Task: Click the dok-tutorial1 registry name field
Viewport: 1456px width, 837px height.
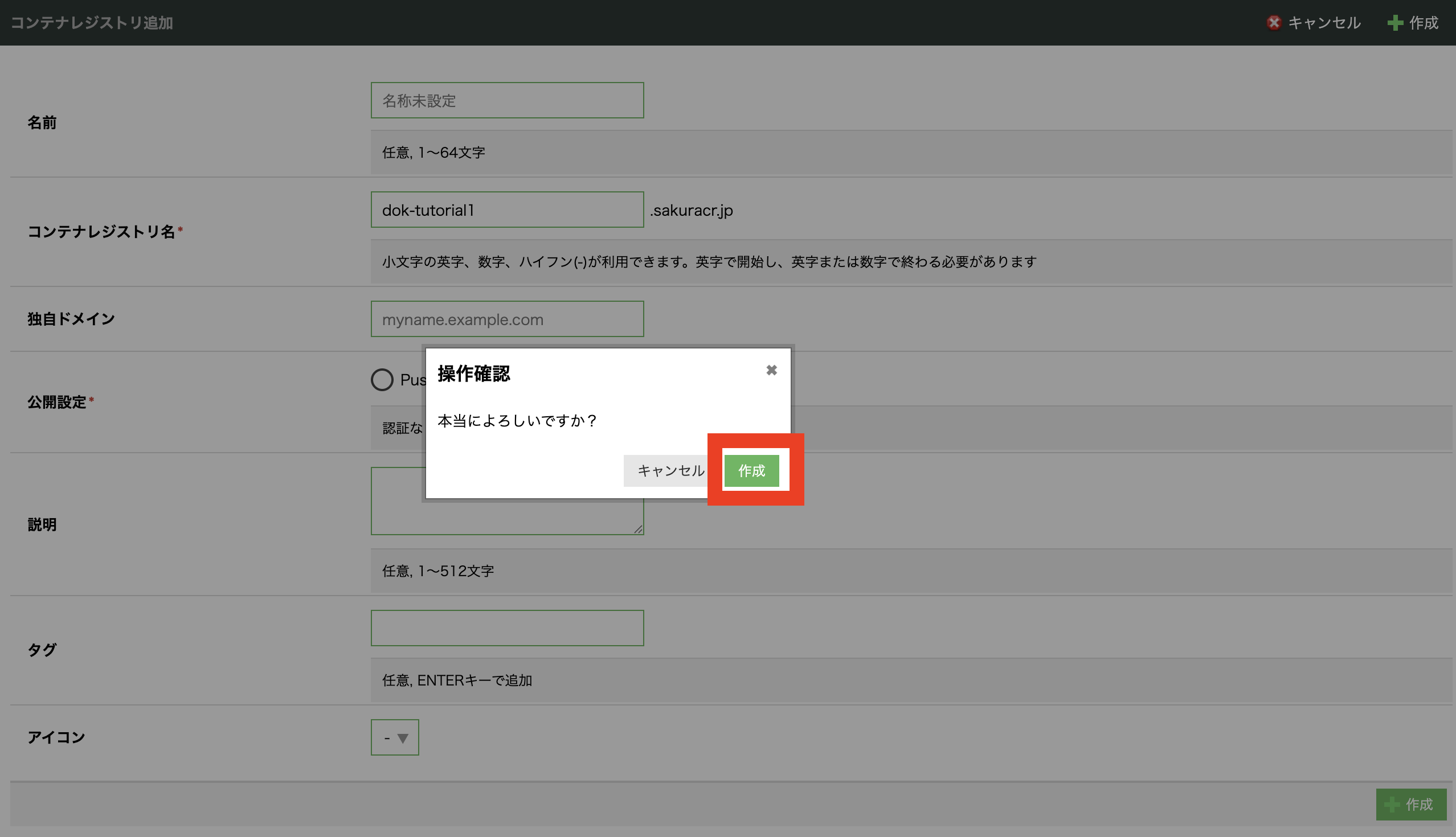Action: coord(506,210)
